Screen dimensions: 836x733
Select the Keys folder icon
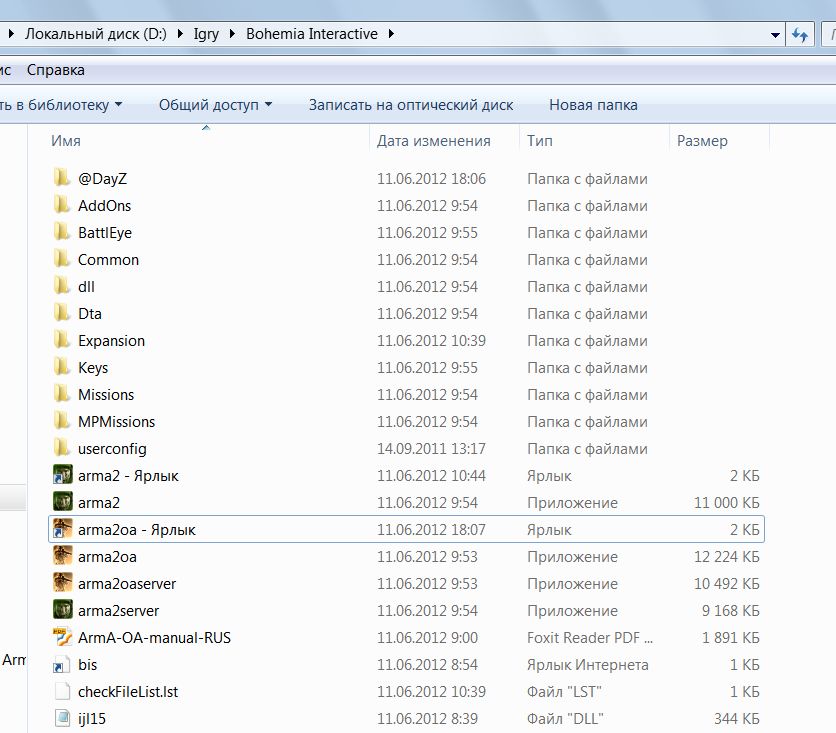62,367
